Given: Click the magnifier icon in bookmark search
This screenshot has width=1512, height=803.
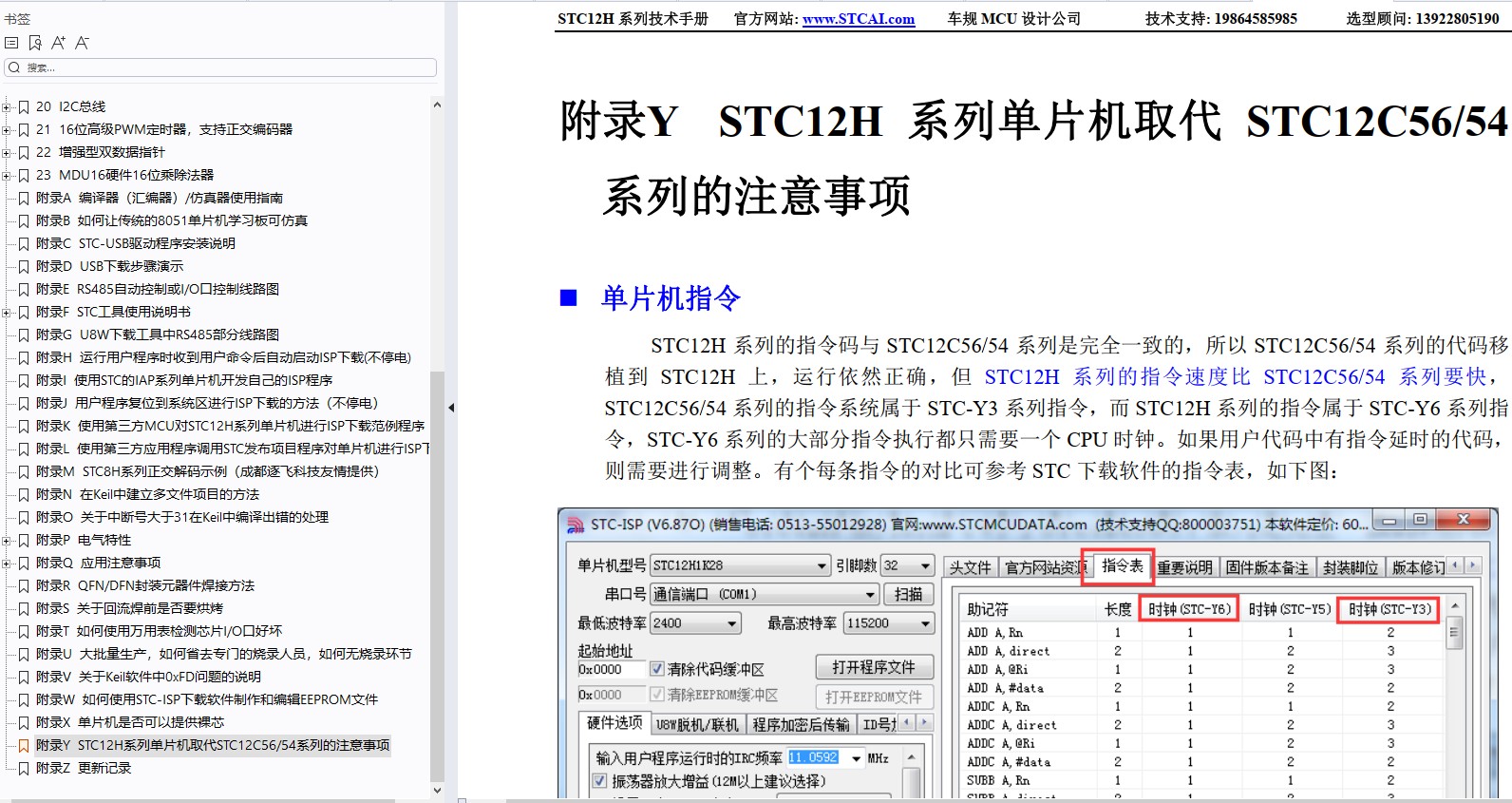Looking at the screenshot, I should tap(14, 67).
